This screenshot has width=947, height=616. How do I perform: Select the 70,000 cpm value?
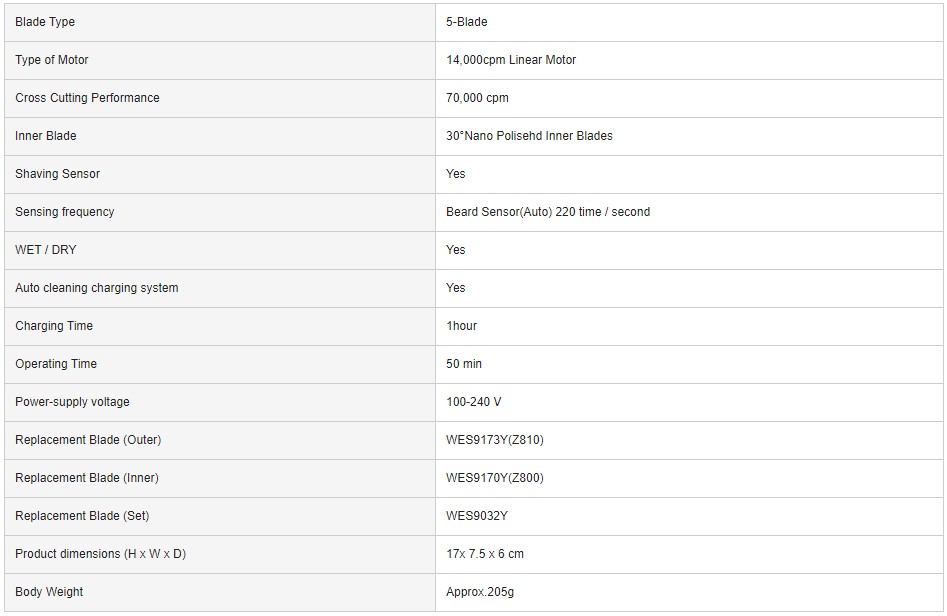[477, 98]
